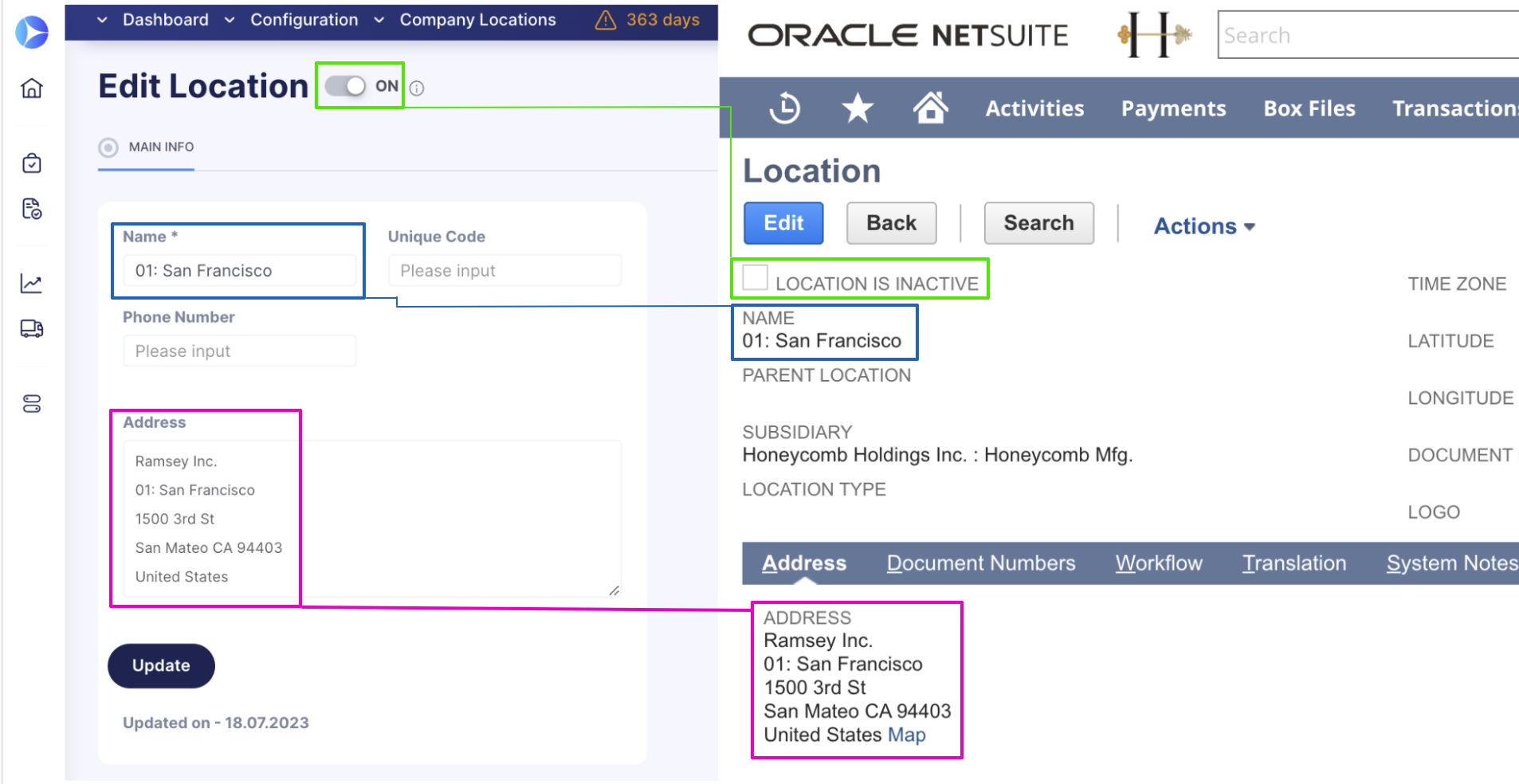This screenshot has height=784, width=1519.
Task: Check the Location Is Inactive checkbox
Action: click(x=755, y=277)
